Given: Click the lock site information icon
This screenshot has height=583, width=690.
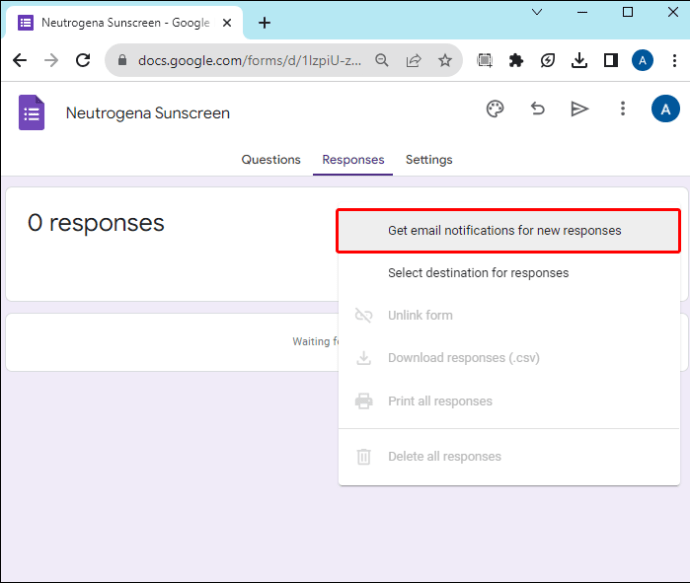Looking at the screenshot, I should pos(122,60).
